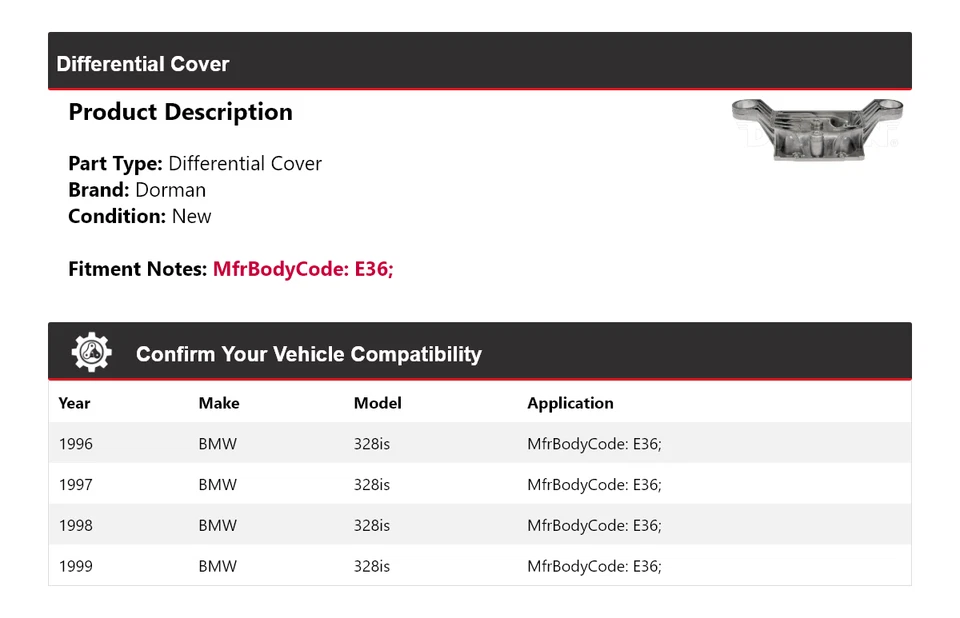The image size is (960, 618).
Task: Click the Condition: New line
Action: pyautogui.click(x=140, y=216)
